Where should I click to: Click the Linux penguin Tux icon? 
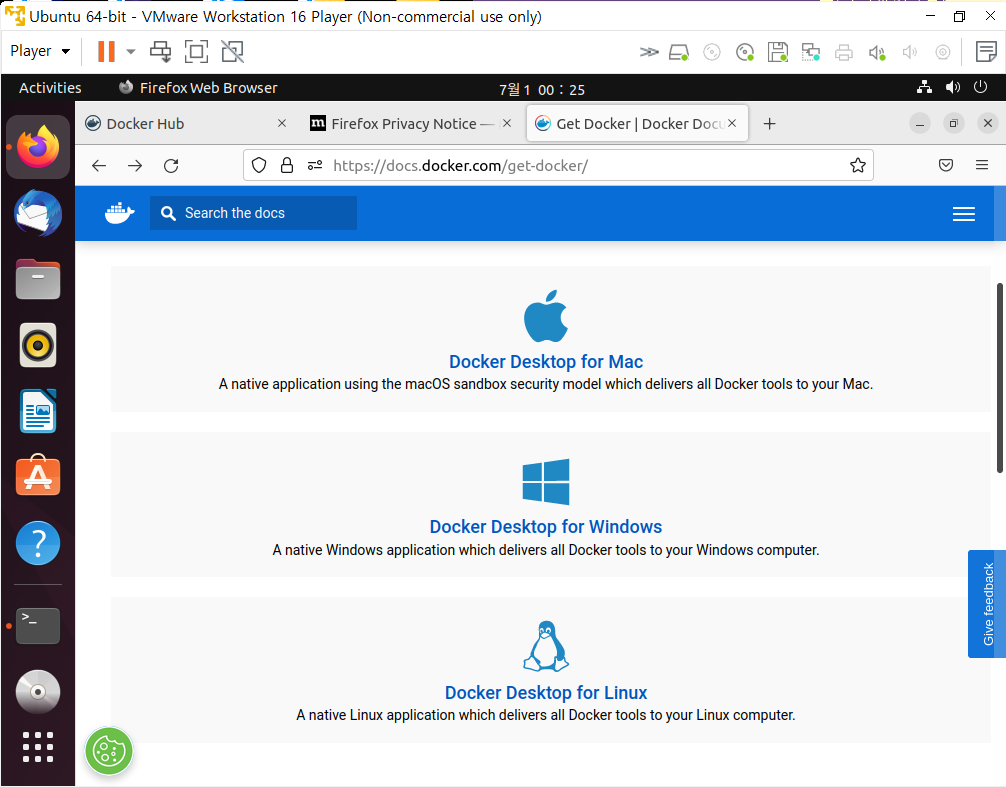546,646
